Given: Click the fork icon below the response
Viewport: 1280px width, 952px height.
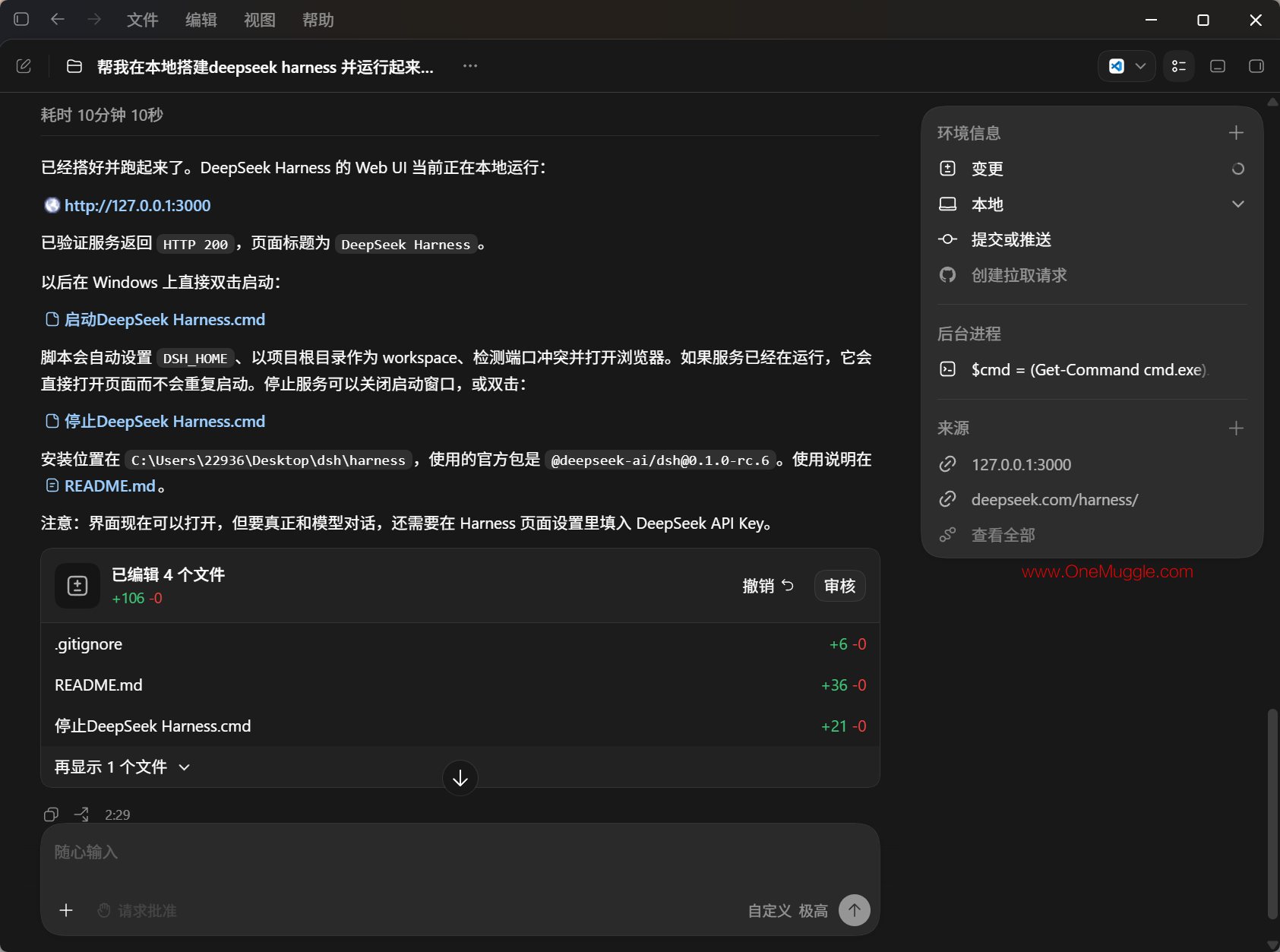Looking at the screenshot, I should 81,814.
